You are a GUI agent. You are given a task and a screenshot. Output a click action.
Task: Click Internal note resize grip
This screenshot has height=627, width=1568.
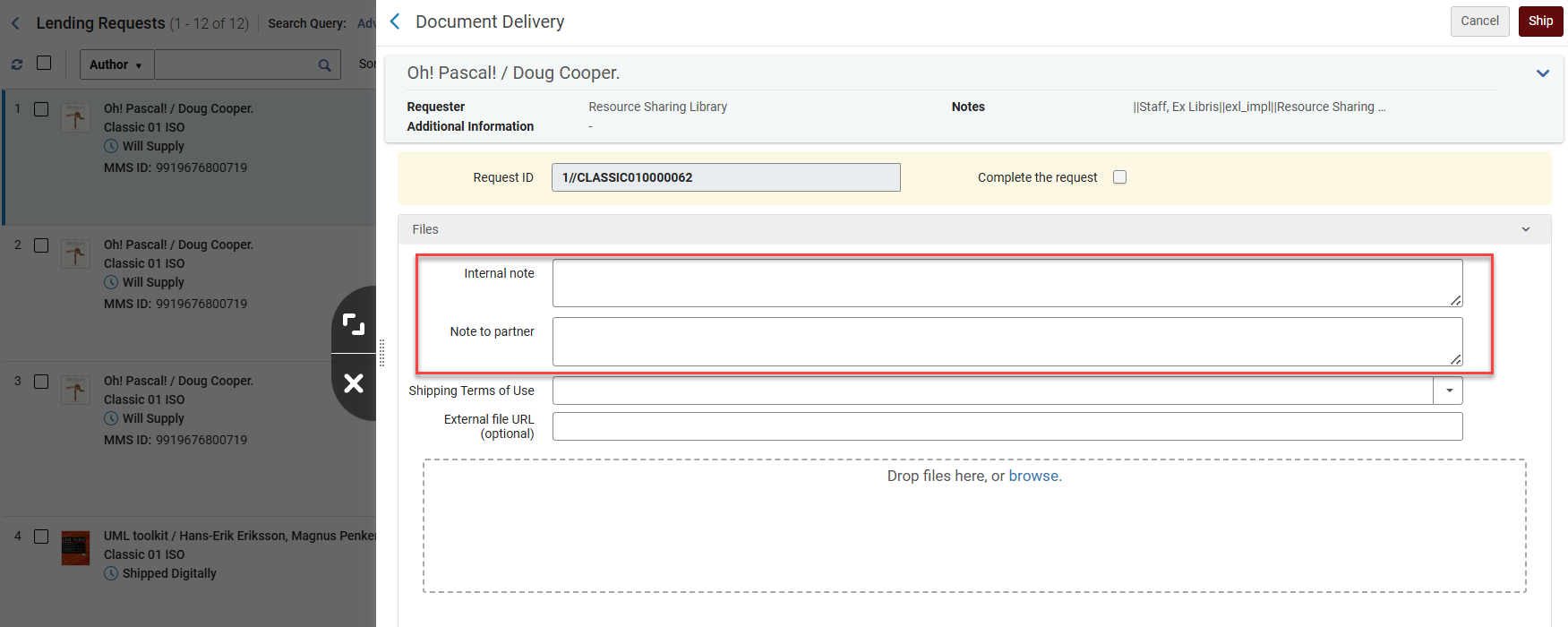1456,300
